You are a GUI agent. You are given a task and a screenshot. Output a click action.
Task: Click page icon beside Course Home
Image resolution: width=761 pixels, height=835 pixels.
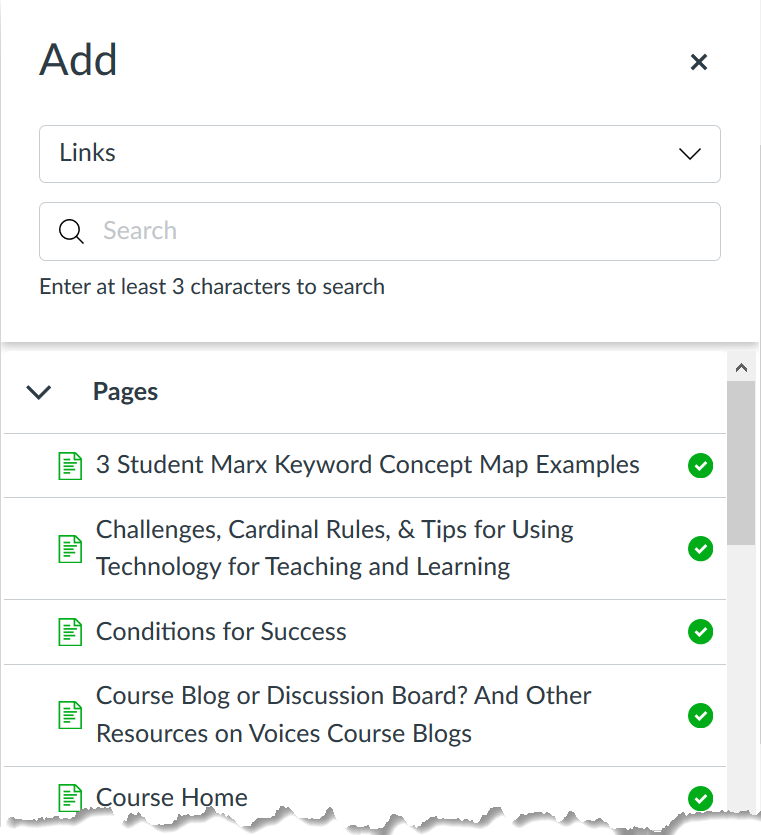[70, 797]
